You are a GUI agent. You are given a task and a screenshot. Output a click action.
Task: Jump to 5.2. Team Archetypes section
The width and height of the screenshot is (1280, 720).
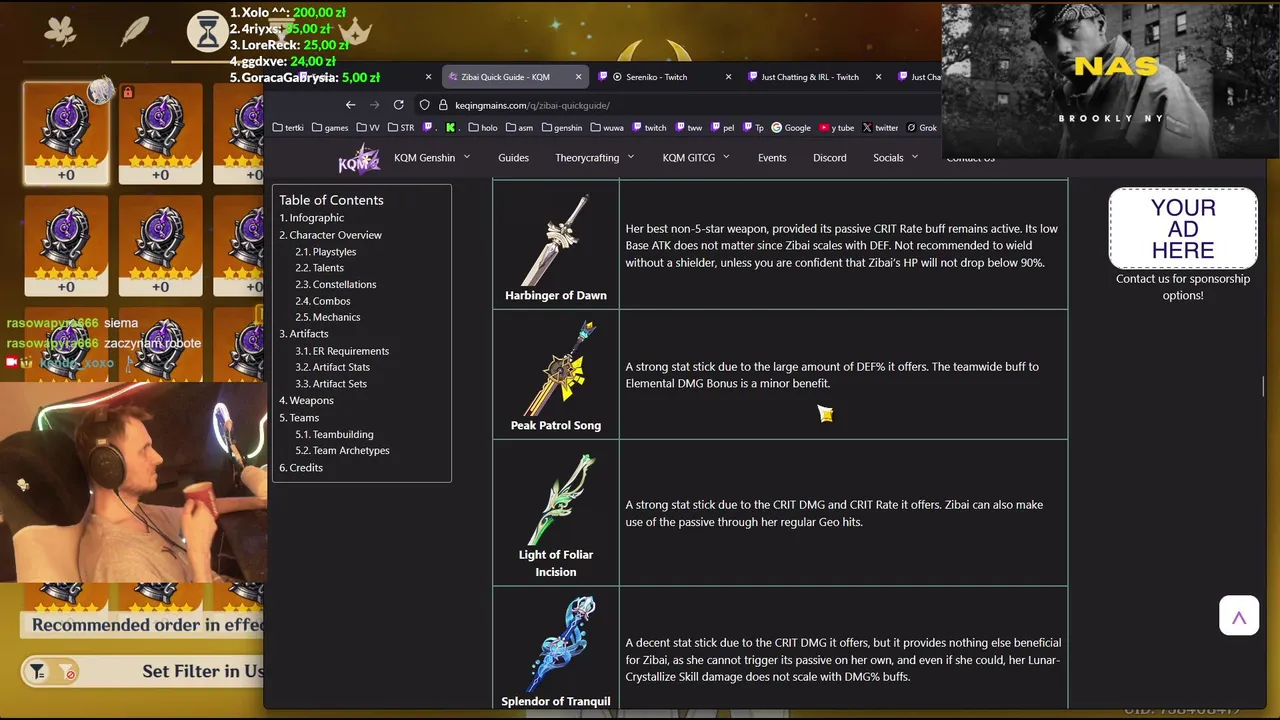[x=342, y=451]
